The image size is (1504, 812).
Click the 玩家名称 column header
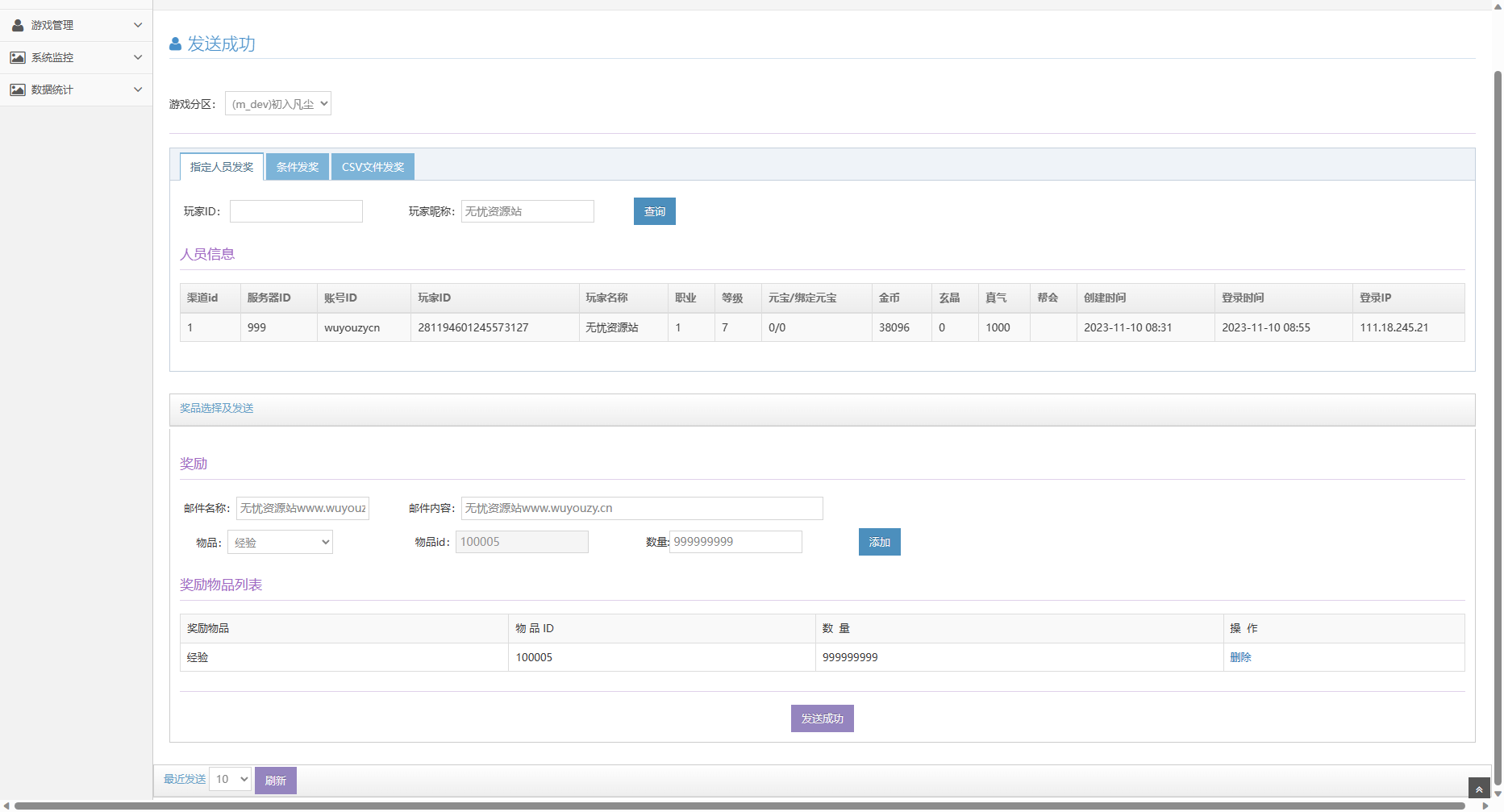(x=623, y=298)
